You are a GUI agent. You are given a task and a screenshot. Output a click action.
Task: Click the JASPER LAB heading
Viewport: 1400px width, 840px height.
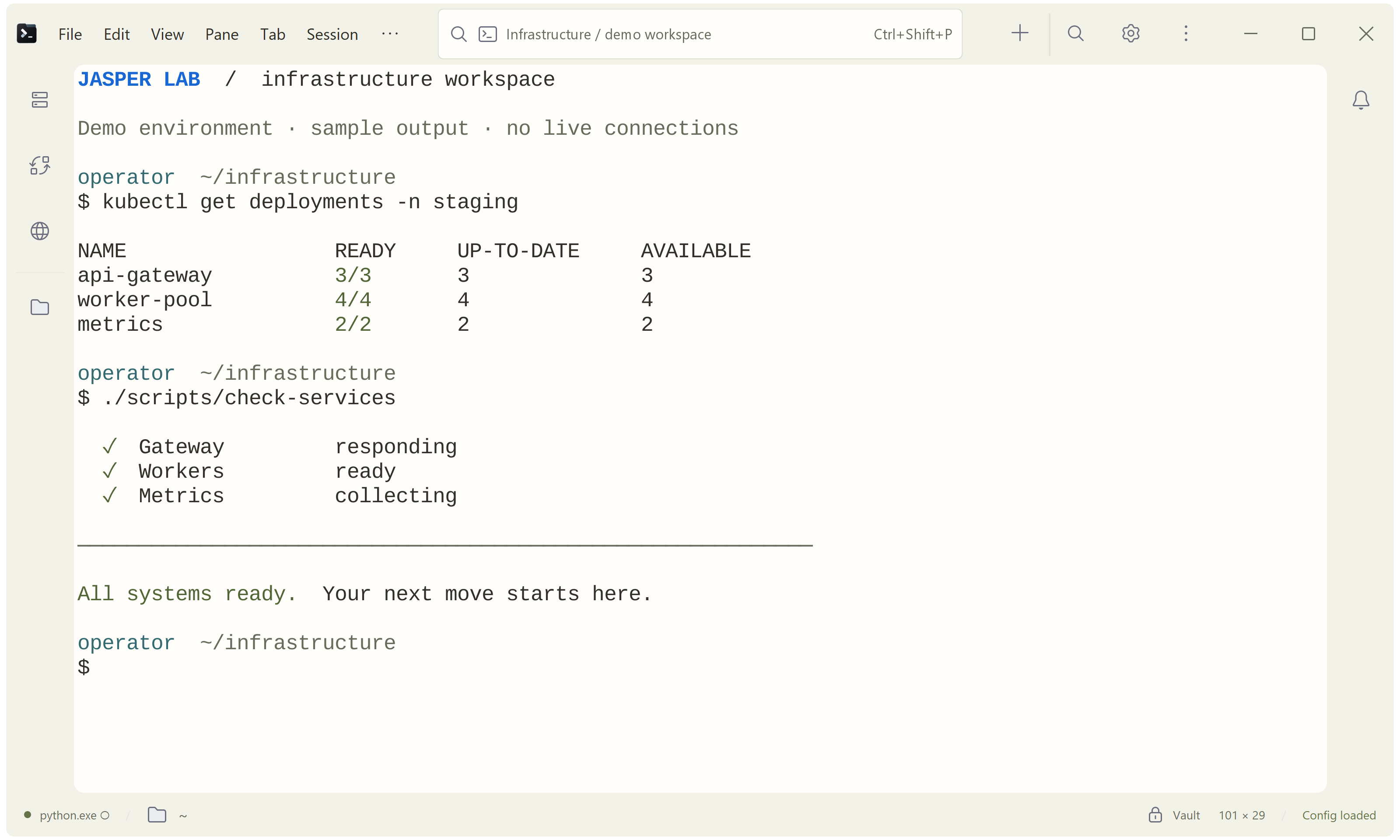click(139, 79)
